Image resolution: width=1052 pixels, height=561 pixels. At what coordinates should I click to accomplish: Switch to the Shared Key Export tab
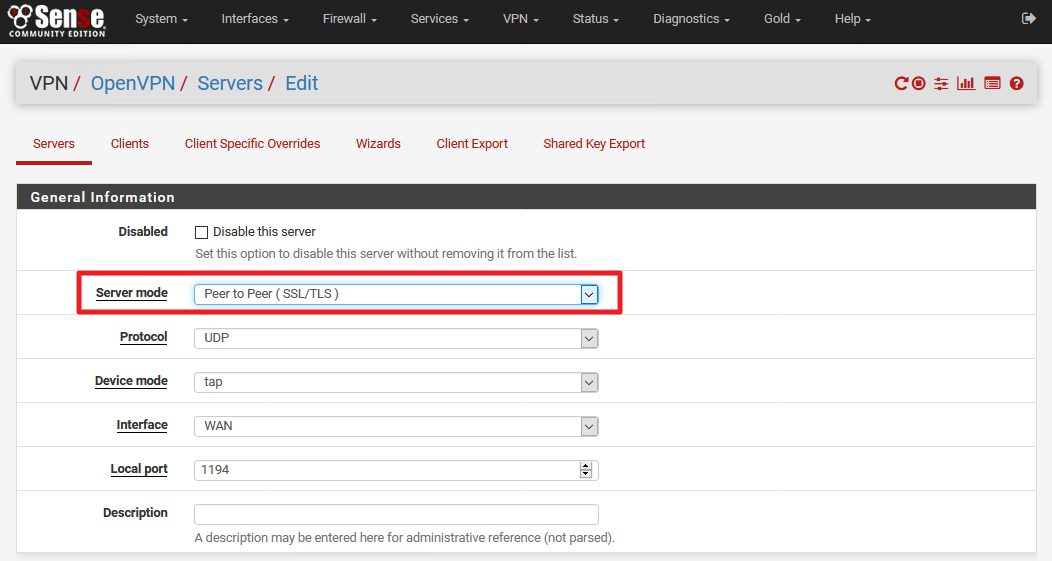[594, 144]
